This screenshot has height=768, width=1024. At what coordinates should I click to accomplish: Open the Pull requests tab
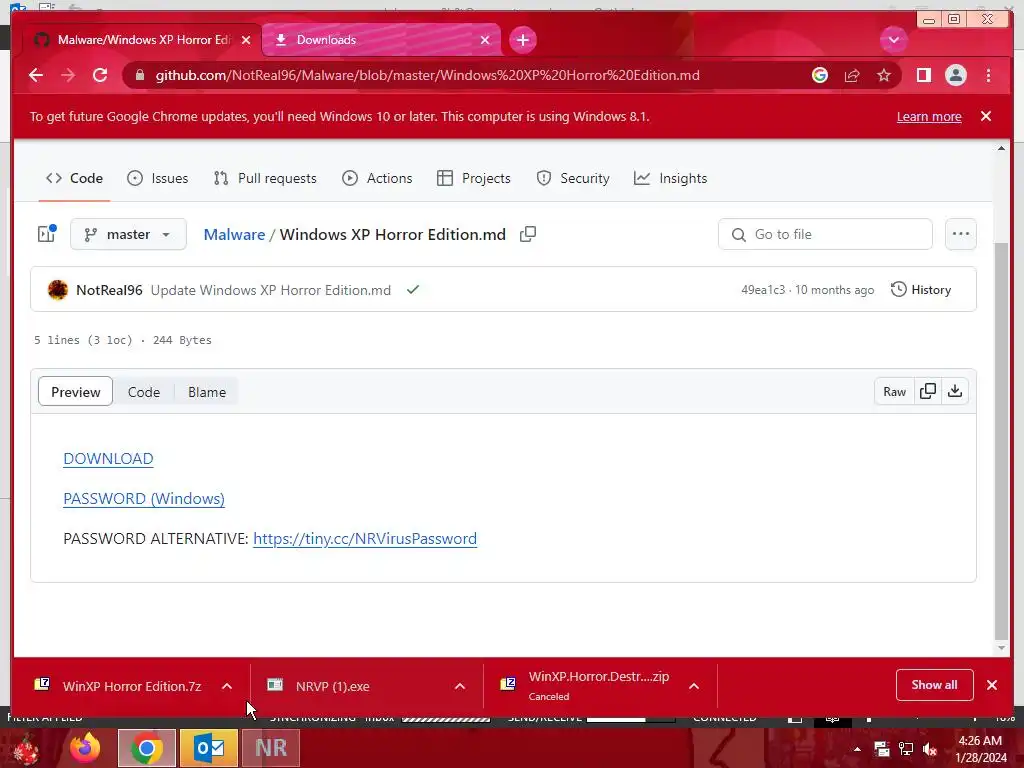[265, 178]
